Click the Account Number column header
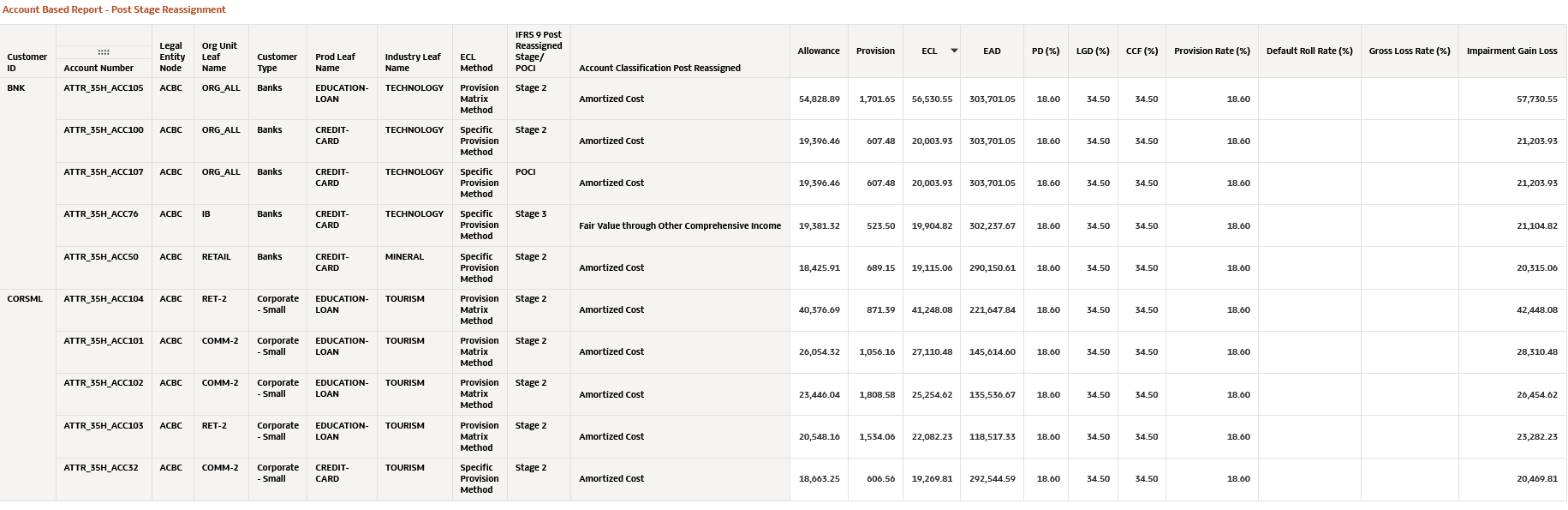 (98, 69)
